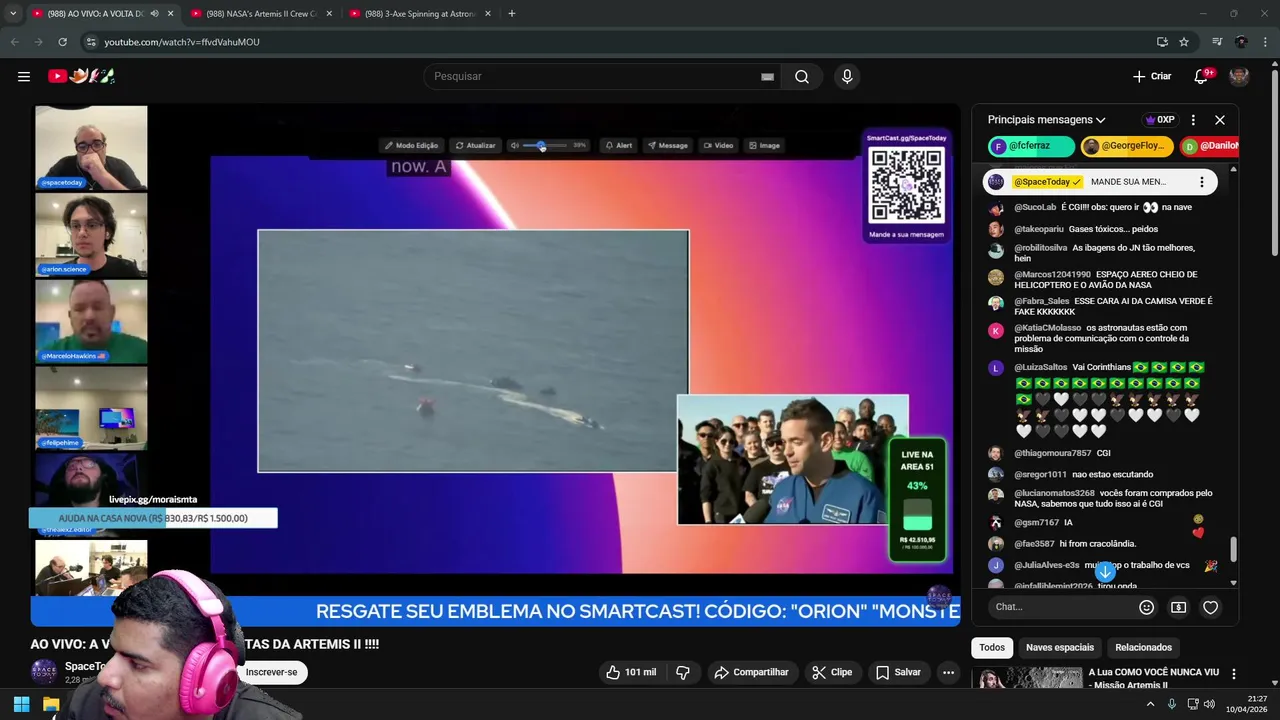Open the Super Chat dollar icon
The image size is (1280, 720).
[1179, 607]
